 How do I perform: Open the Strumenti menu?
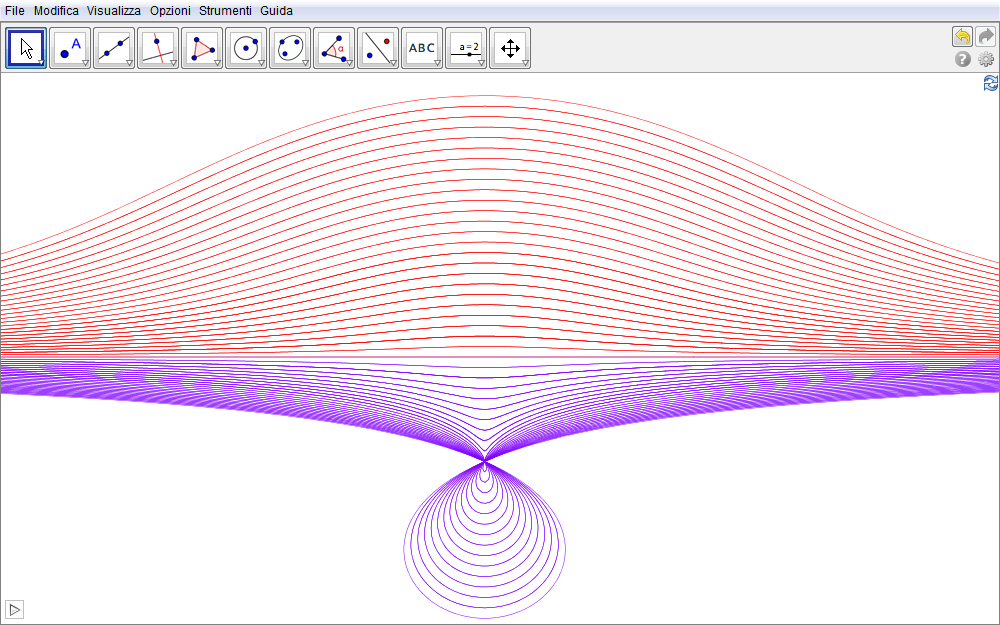click(225, 10)
